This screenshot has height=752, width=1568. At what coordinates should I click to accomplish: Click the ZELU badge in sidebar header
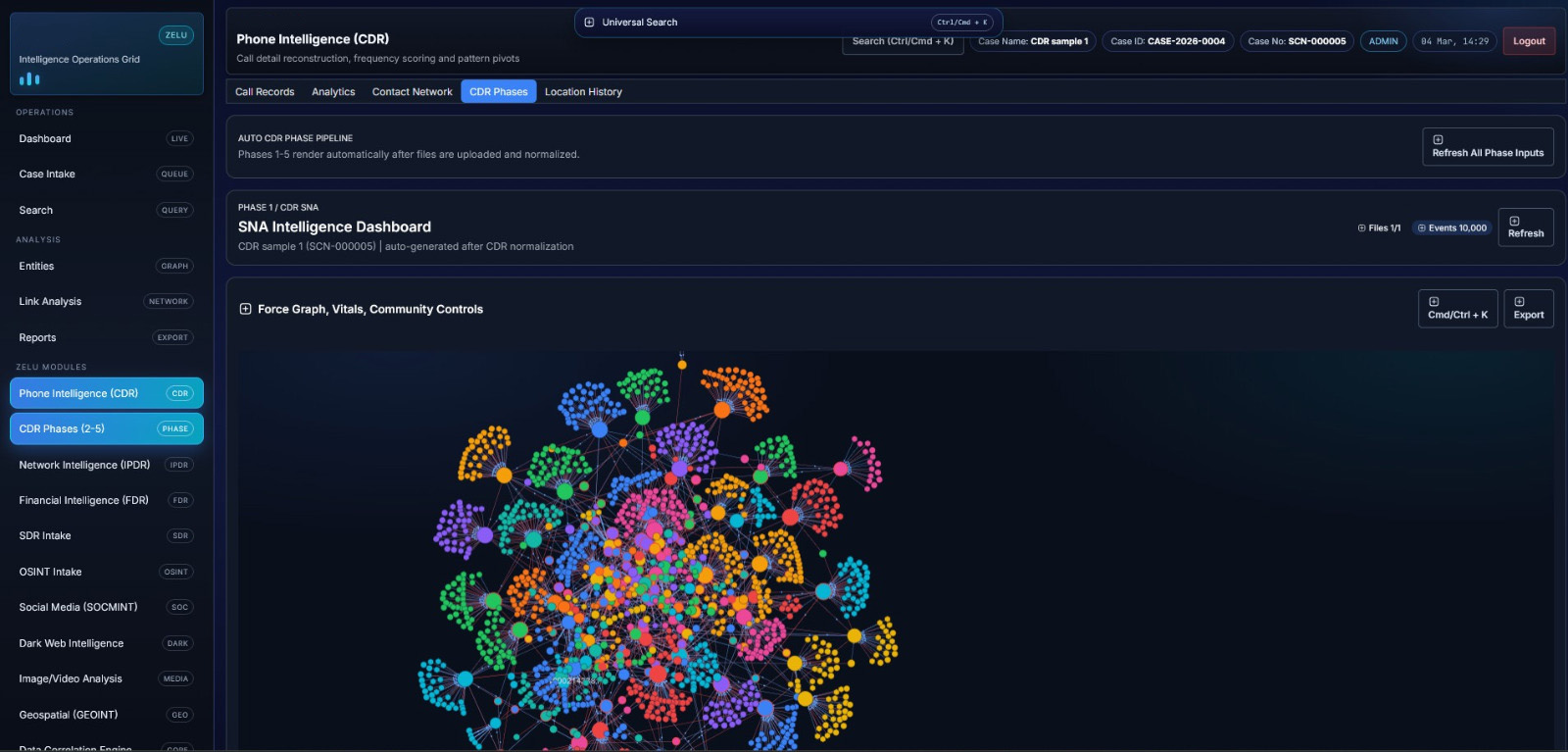point(176,35)
